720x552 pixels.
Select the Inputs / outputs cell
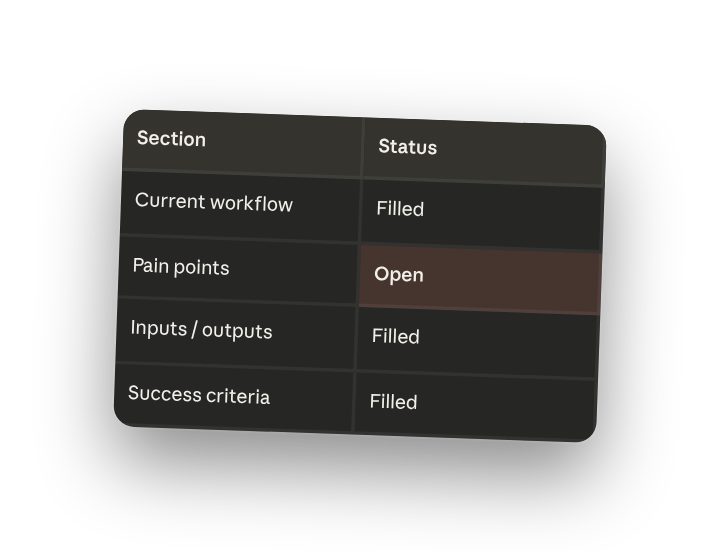(x=236, y=333)
